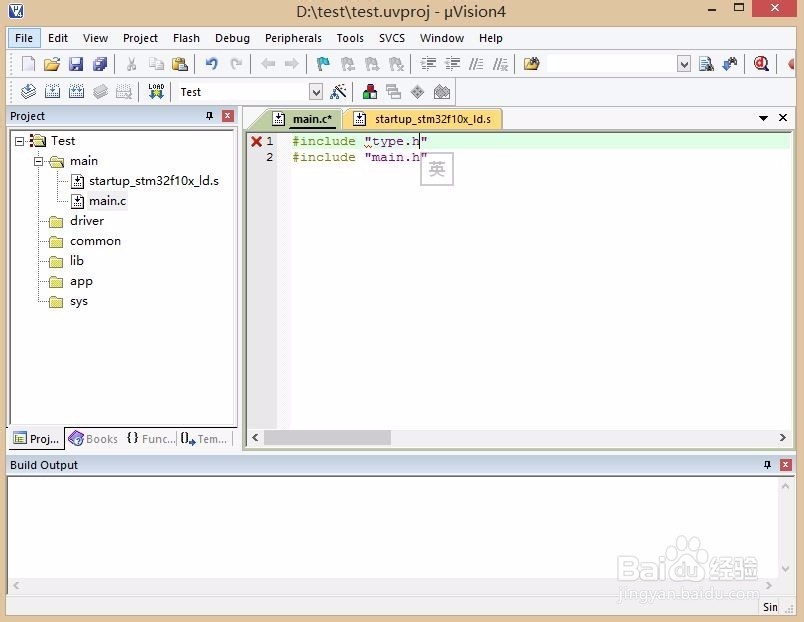Create a new file from toolbar

pos(28,64)
